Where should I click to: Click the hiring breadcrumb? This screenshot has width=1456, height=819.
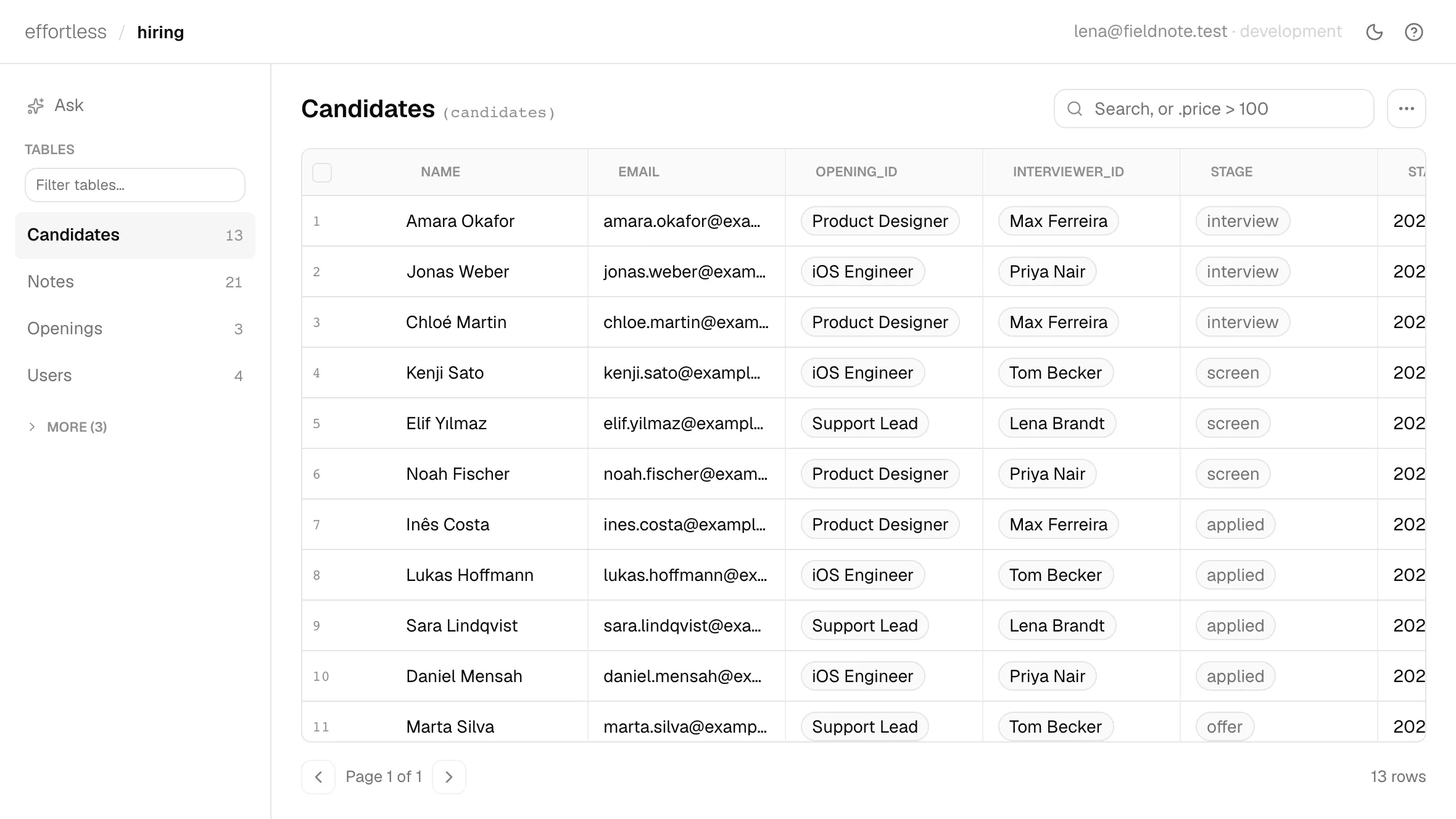point(160,32)
